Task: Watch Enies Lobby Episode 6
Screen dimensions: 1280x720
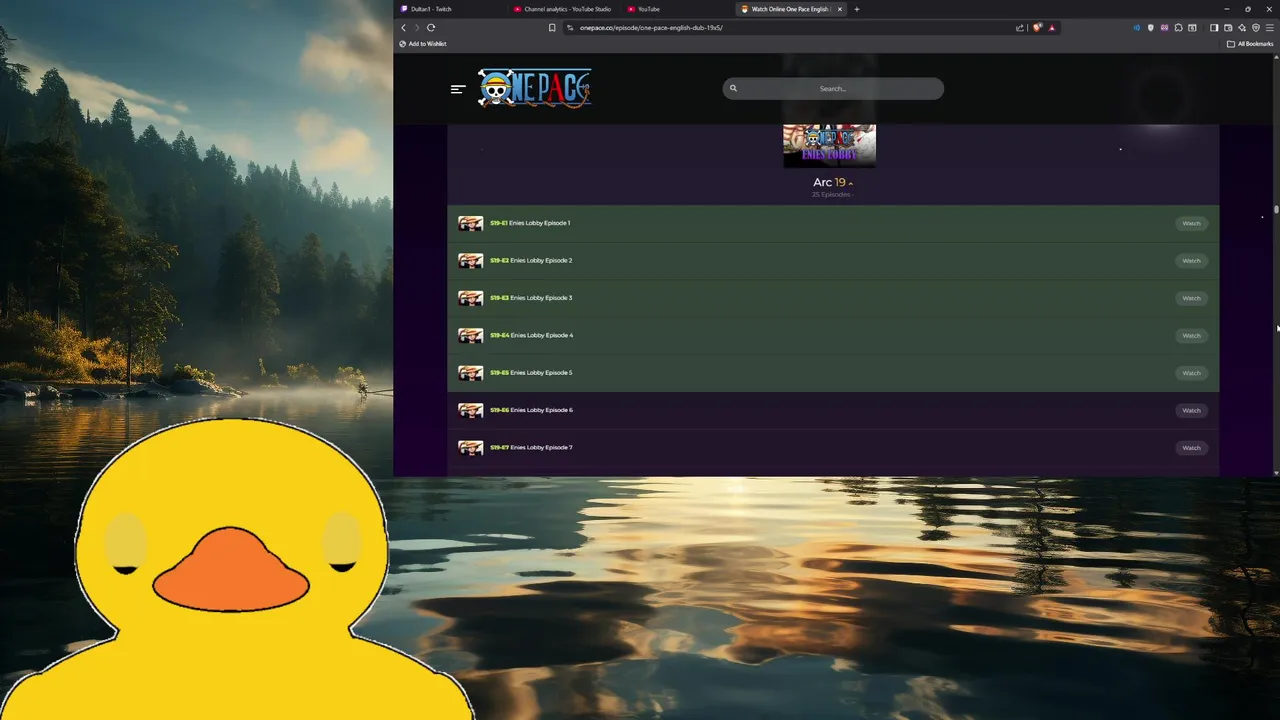Action: pyautogui.click(x=1191, y=410)
